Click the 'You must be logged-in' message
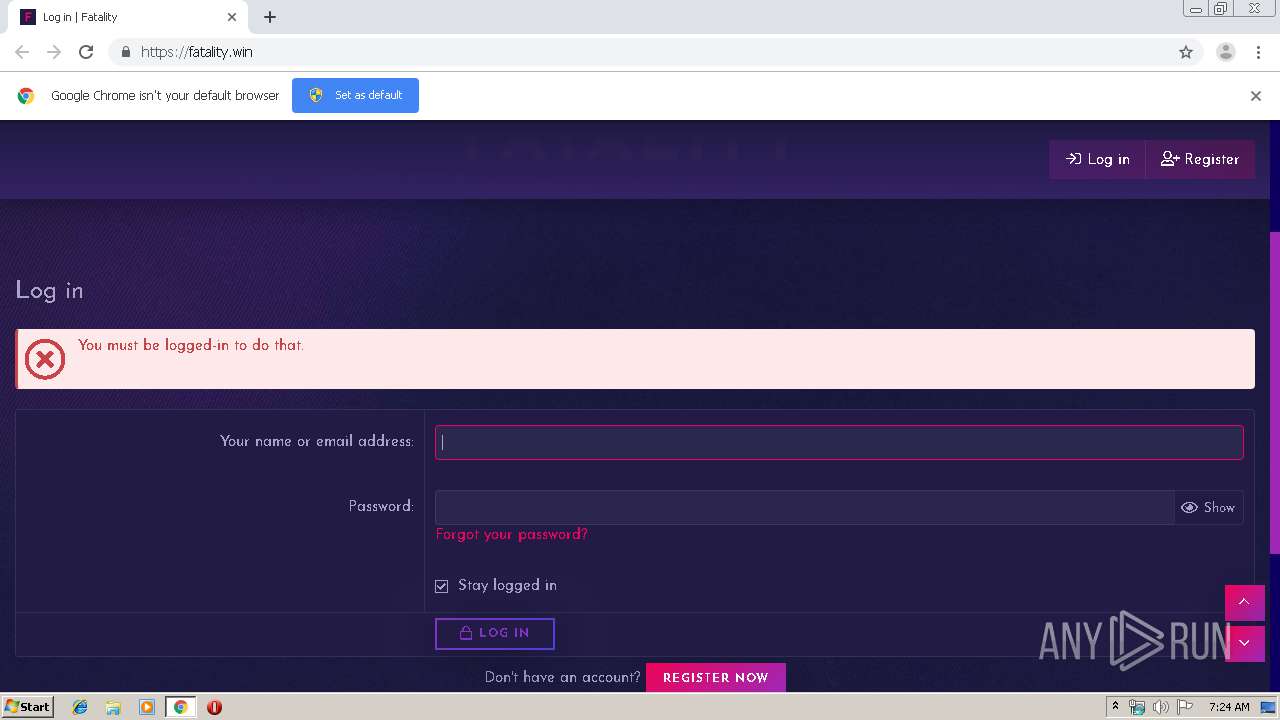Image resolution: width=1280 pixels, height=720 pixels. (x=191, y=345)
